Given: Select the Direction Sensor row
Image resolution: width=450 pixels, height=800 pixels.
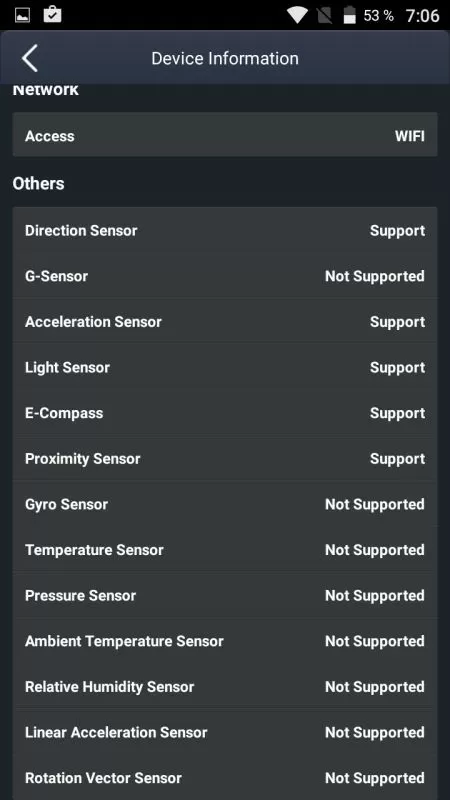Looking at the screenshot, I should click(x=225, y=231).
